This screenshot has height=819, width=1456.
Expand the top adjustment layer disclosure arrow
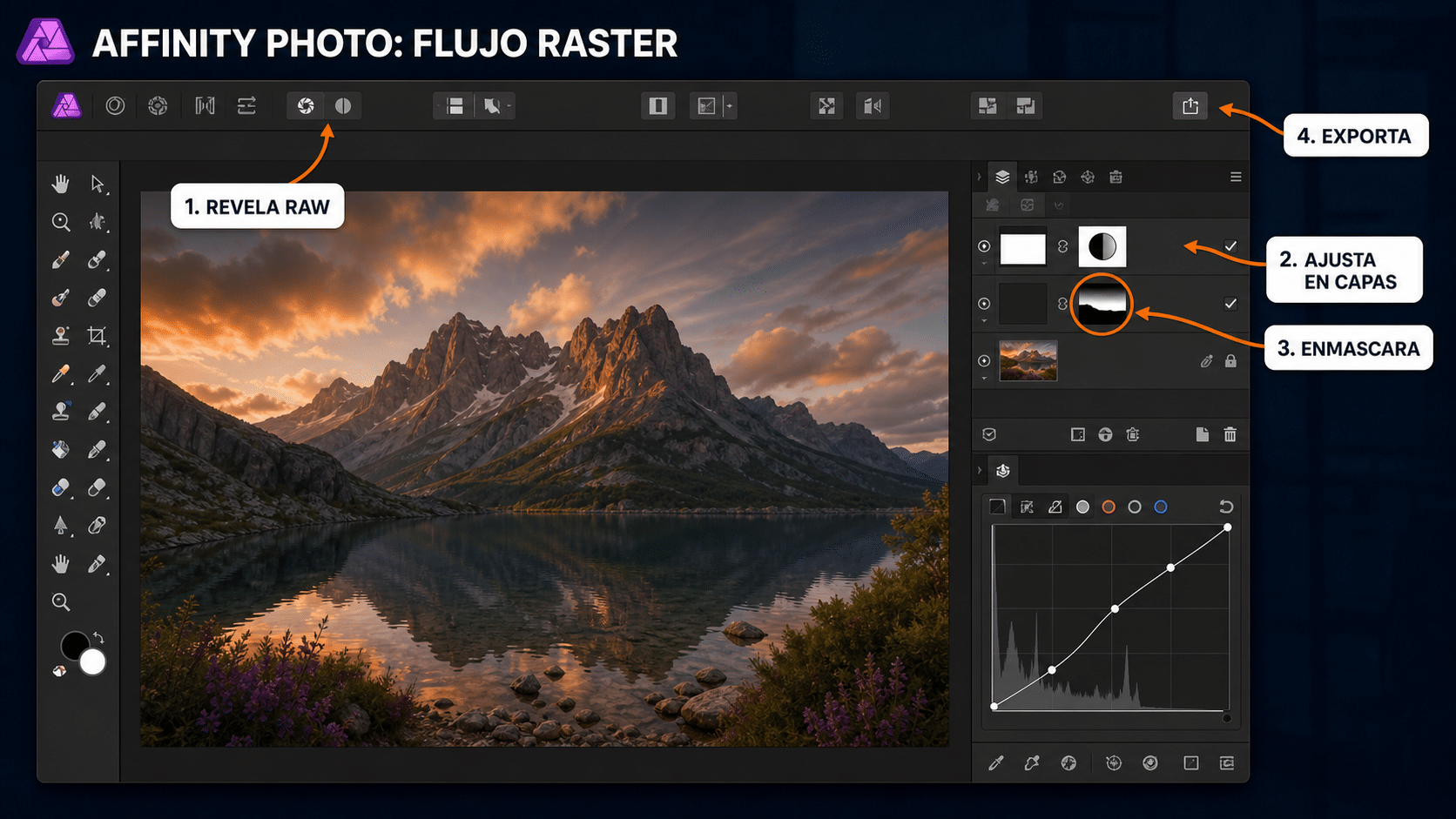[984, 264]
